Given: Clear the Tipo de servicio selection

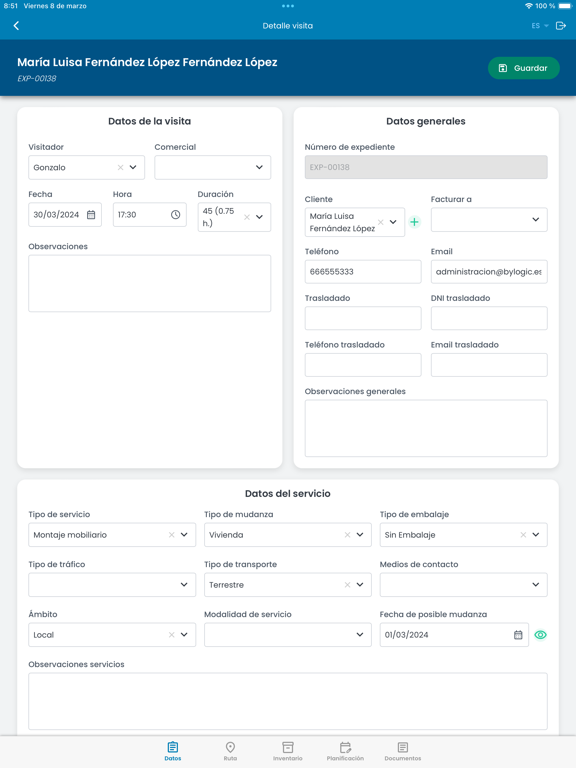Looking at the screenshot, I should [x=171, y=535].
